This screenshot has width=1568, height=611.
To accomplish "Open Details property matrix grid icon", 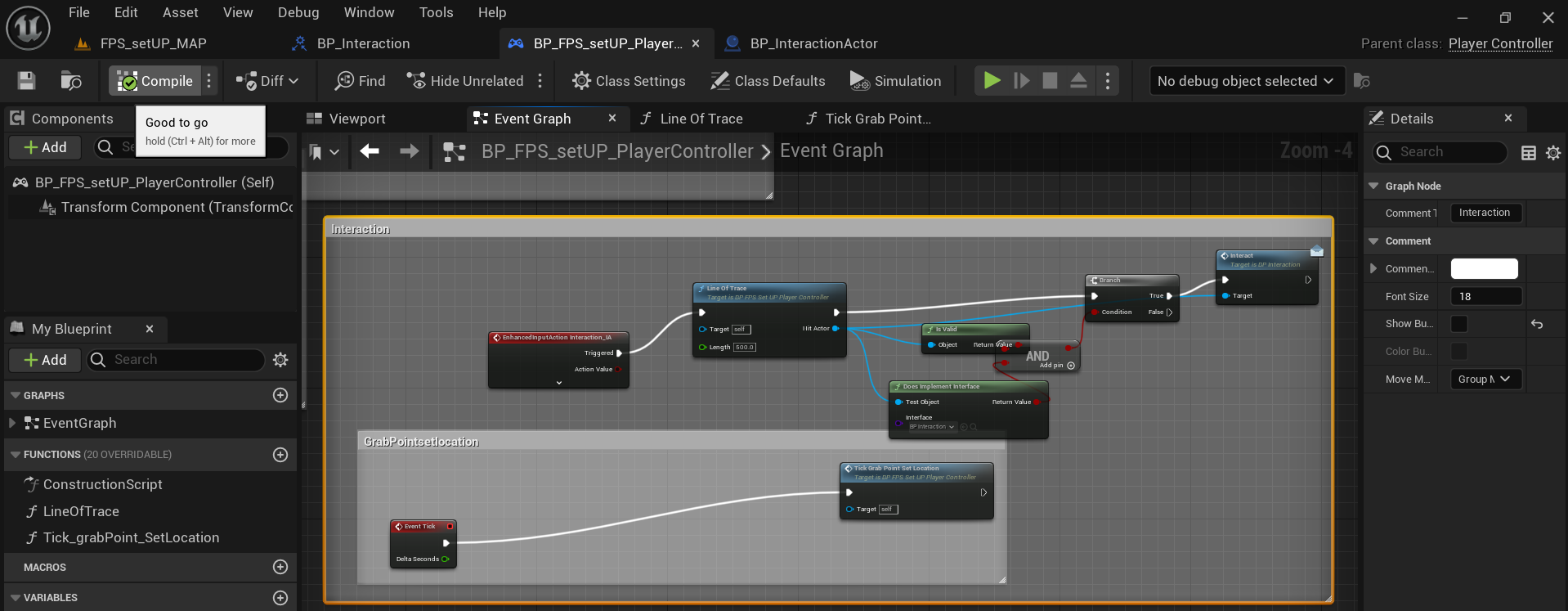I will (x=1528, y=152).
